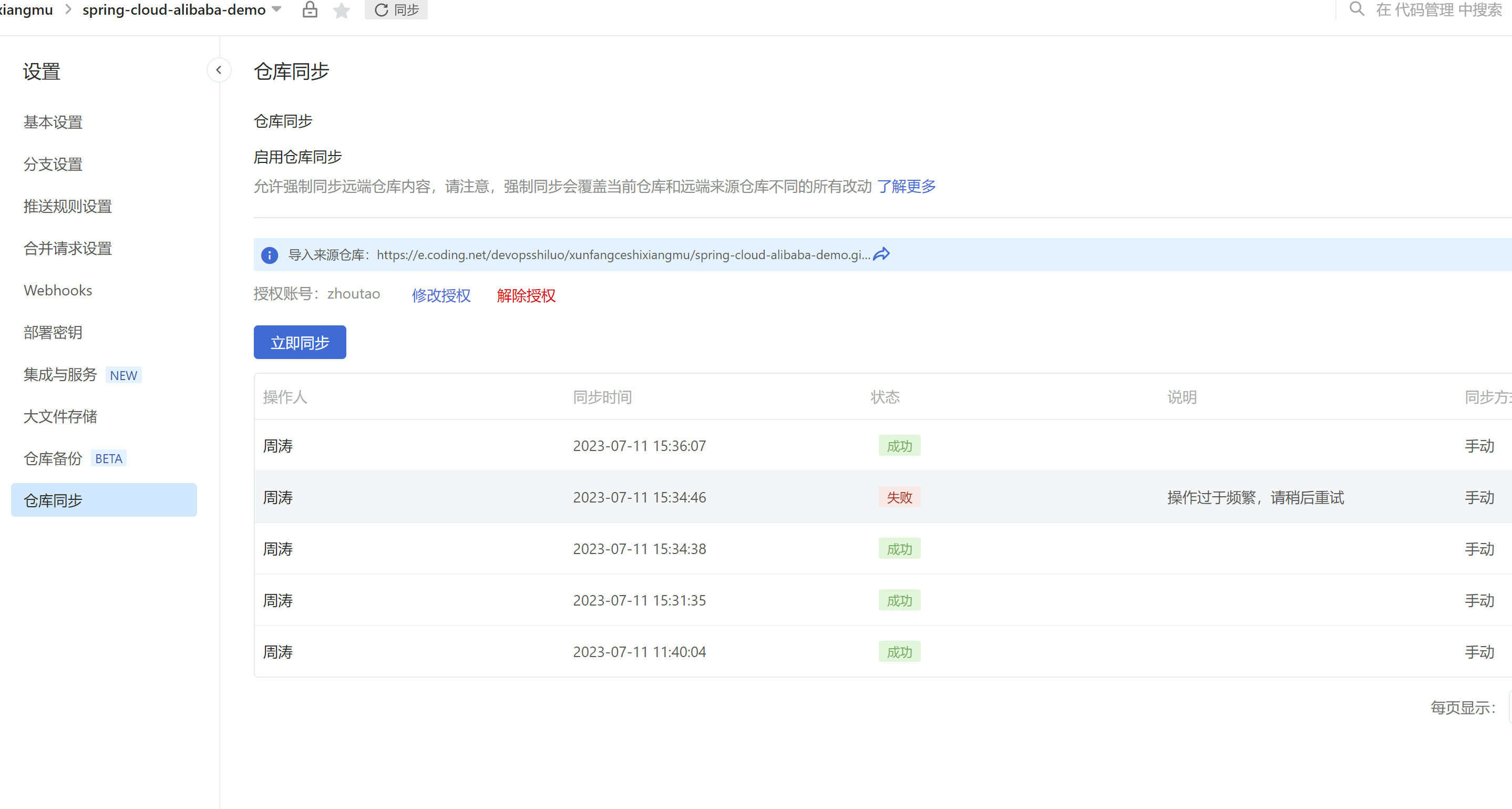Select the 仓库同步 sidebar item
Image resolution: width=1512 pixels, height=809 pixels.
[104, 500]
